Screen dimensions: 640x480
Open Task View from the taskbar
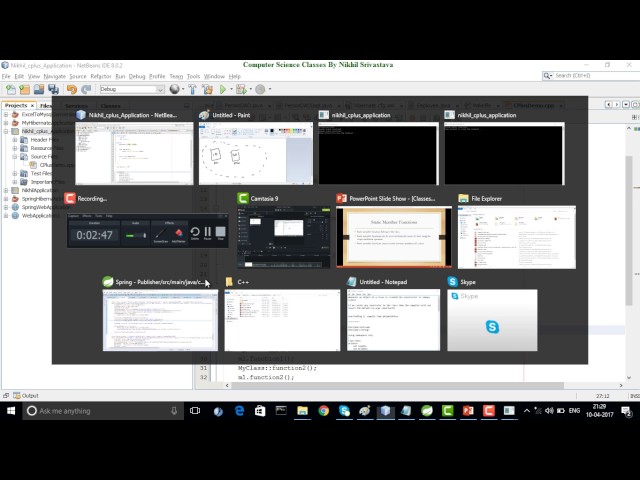(x=195, y=411)
